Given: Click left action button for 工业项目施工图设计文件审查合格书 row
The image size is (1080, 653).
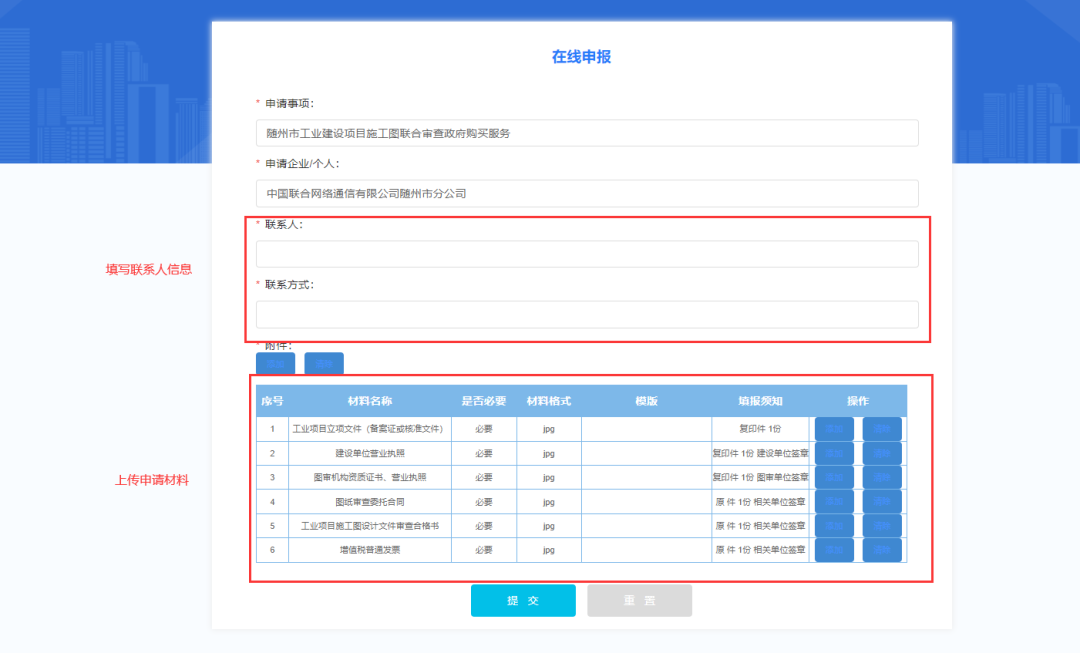Looking at the screenshot, I should (x=834, y=525).
